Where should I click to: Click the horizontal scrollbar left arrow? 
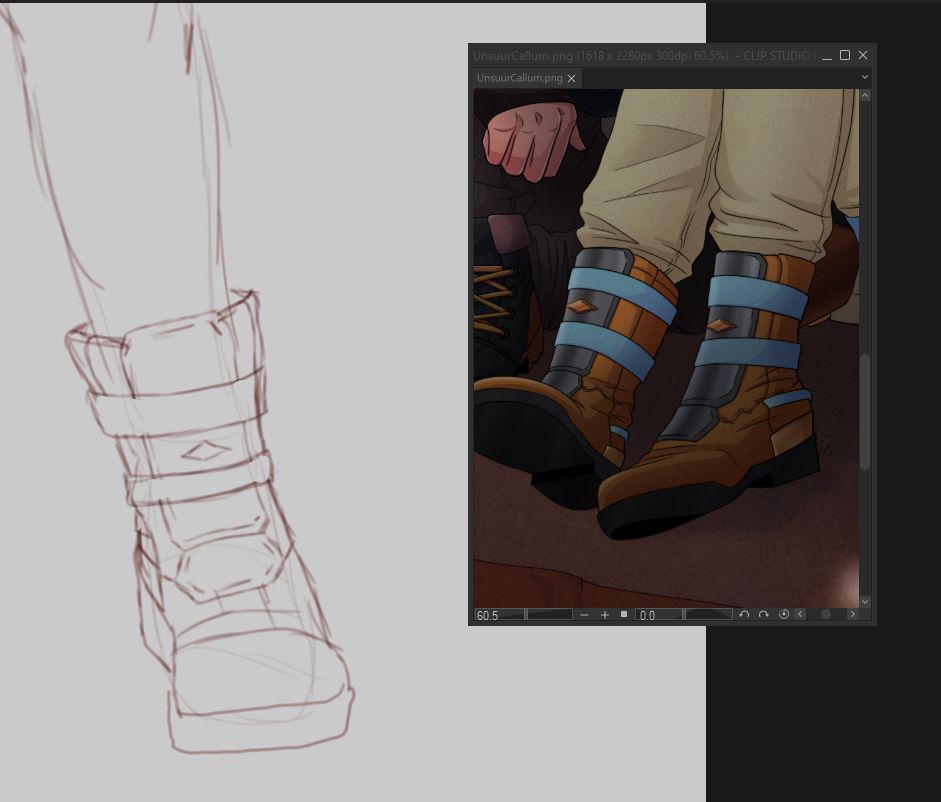pos(800,614)
